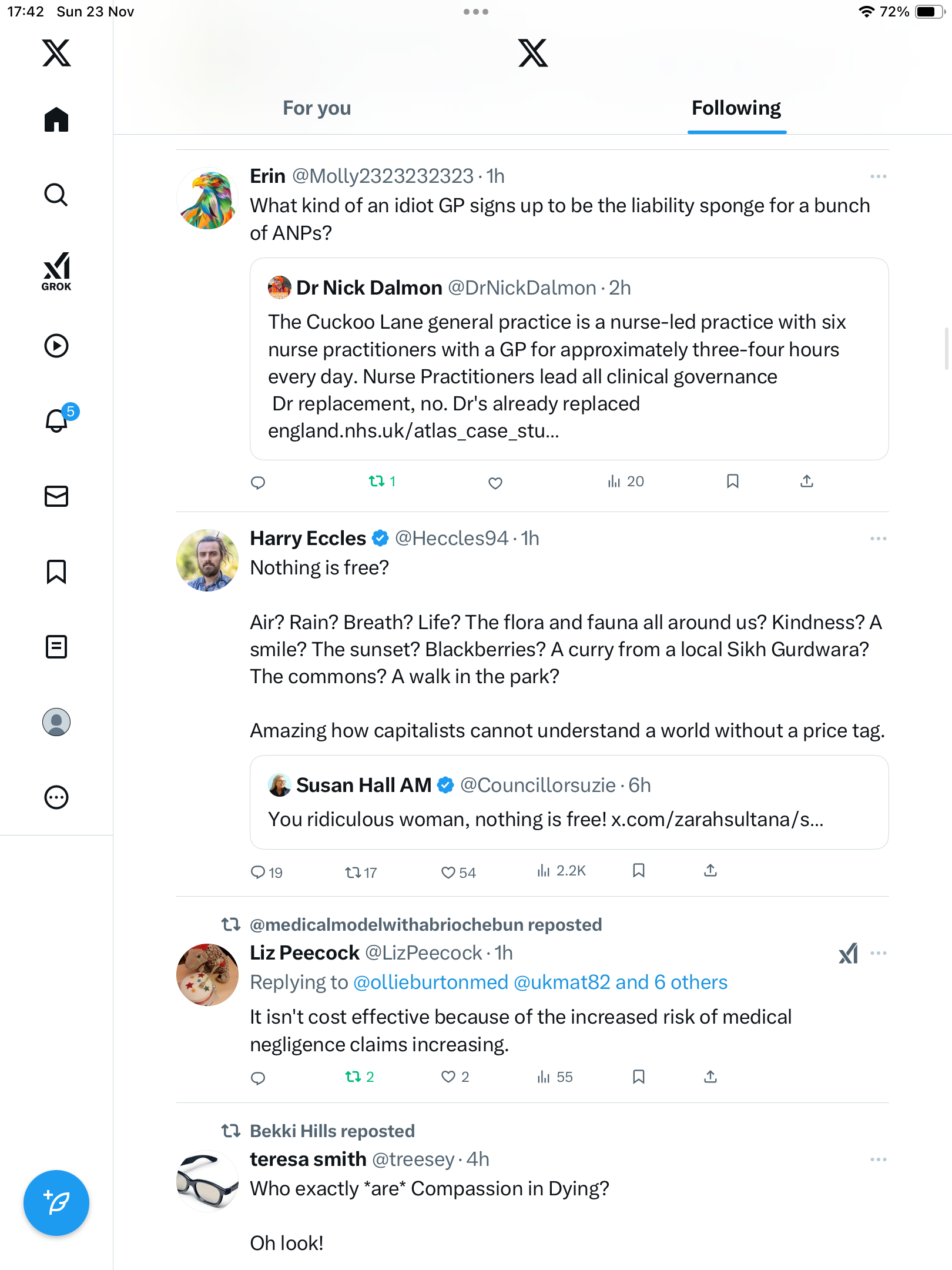This screenshot has height=1270, width=952.
Task: Open more options on Harry Eccles' post
Action: pos(878,539)
